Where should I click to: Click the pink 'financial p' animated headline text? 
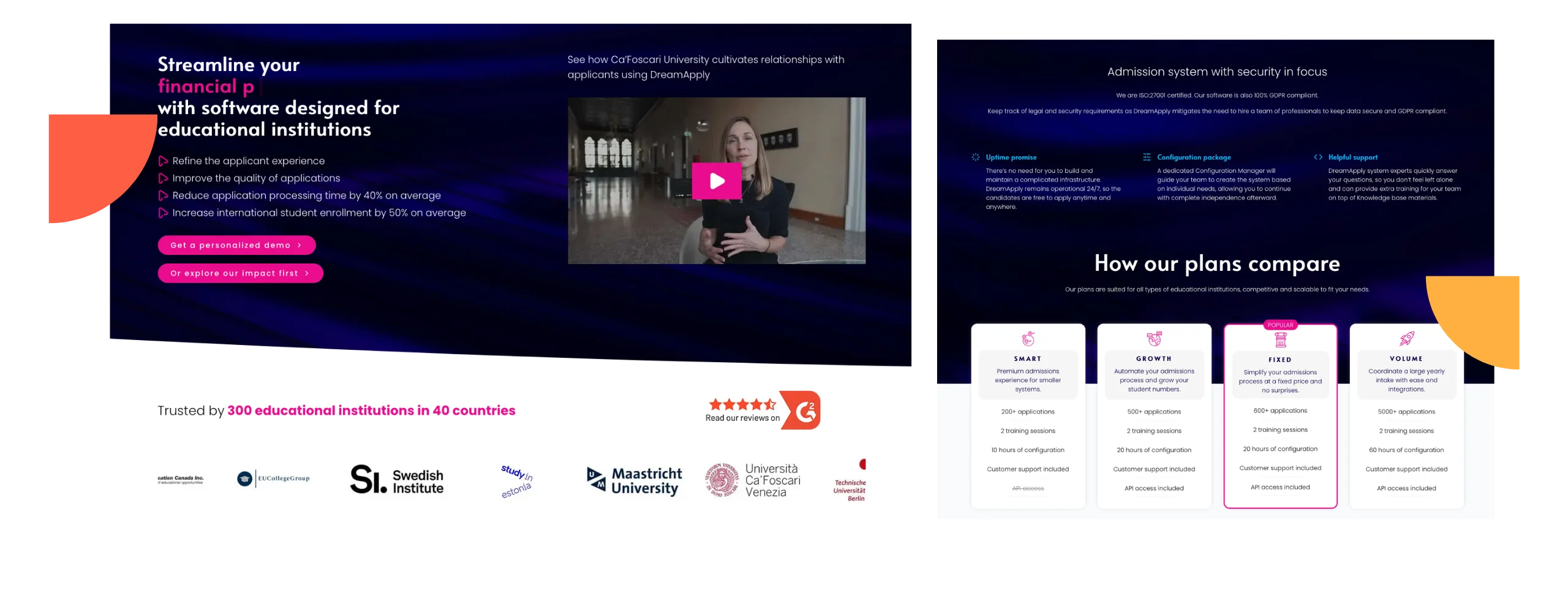tap(206, 86)
